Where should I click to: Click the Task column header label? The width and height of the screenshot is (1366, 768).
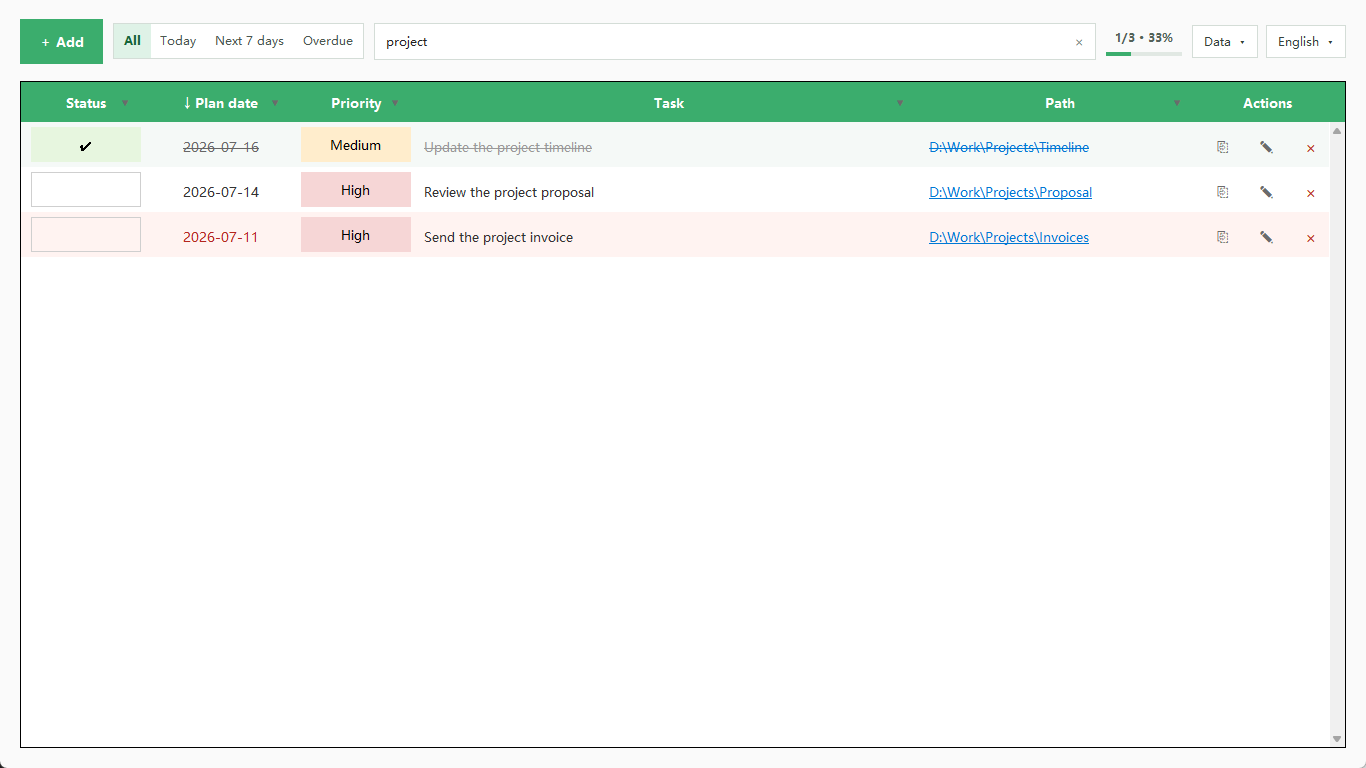coord(669,103)
